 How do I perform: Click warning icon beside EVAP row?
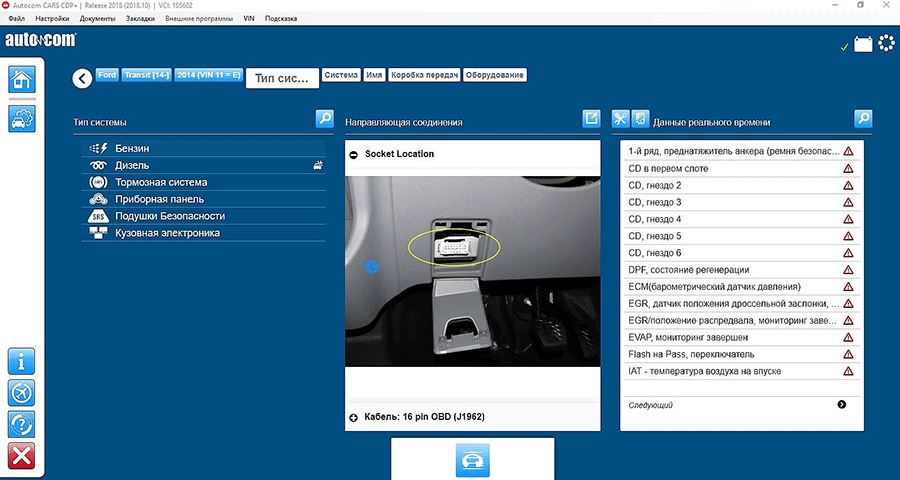(x=848, y=338)
